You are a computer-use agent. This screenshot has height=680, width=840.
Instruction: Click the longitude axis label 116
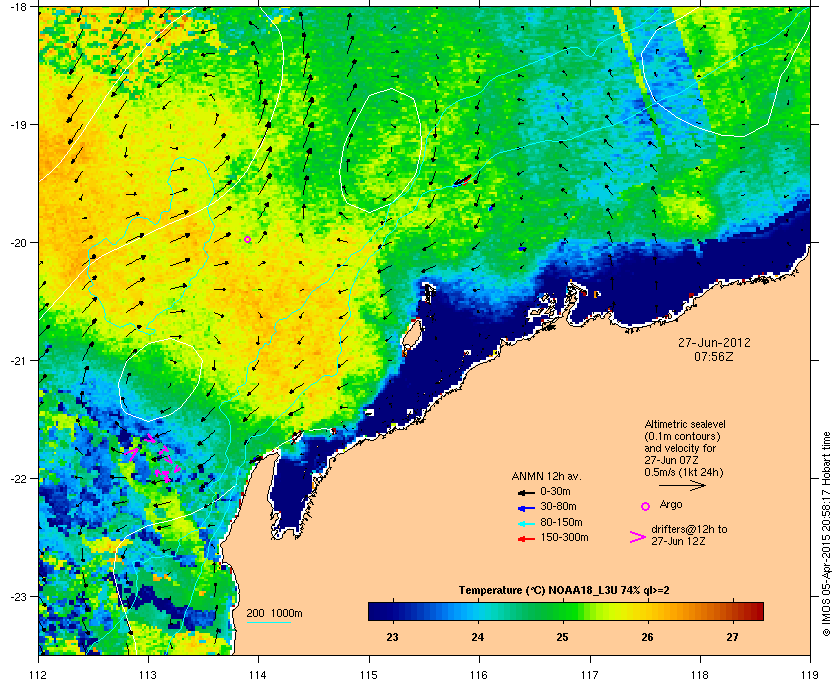479,674
